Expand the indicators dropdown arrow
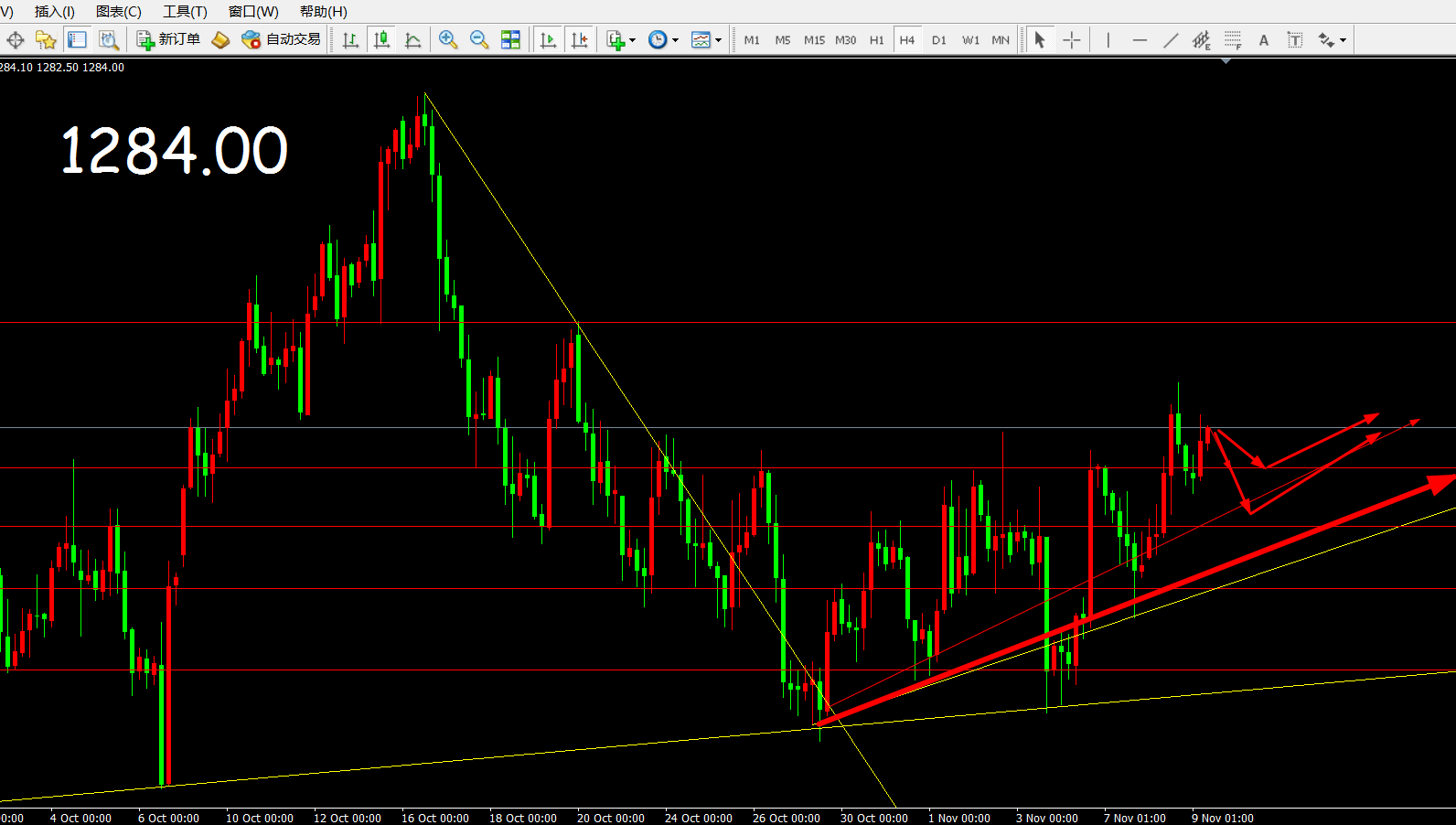This screenshot has width=1456, height=825. click(632, 40)
